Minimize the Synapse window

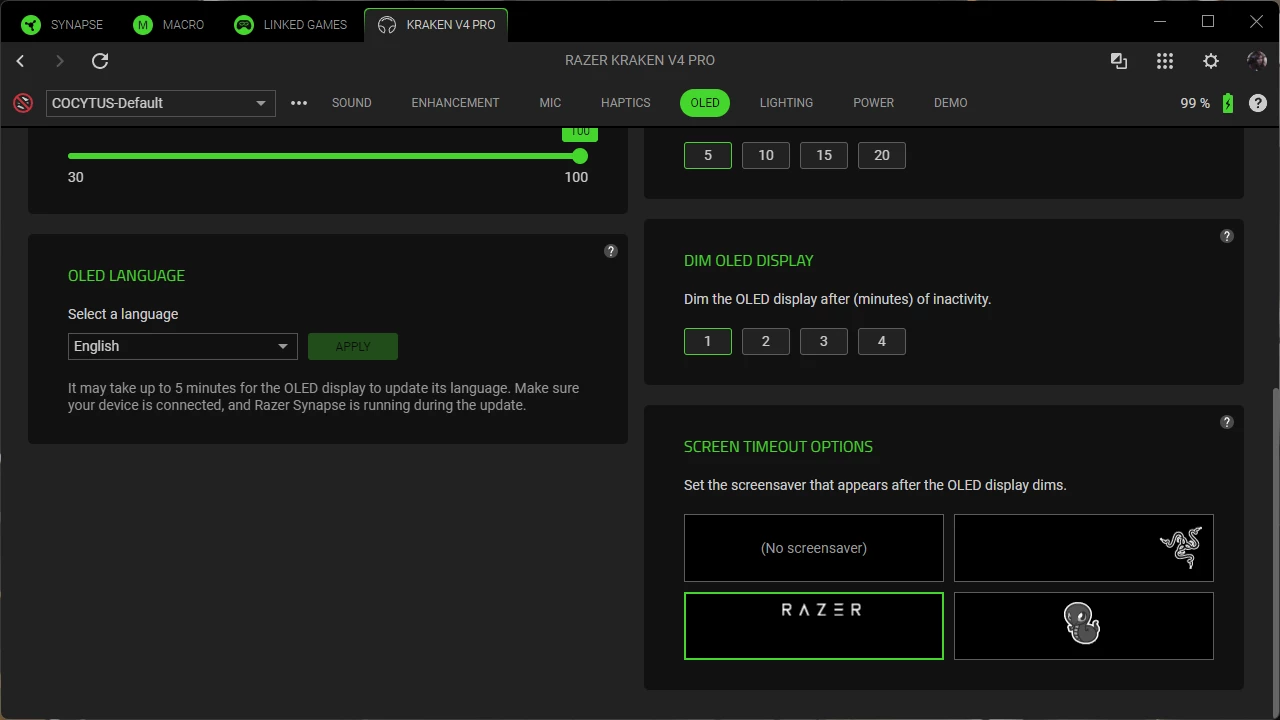coord(1160,22)
